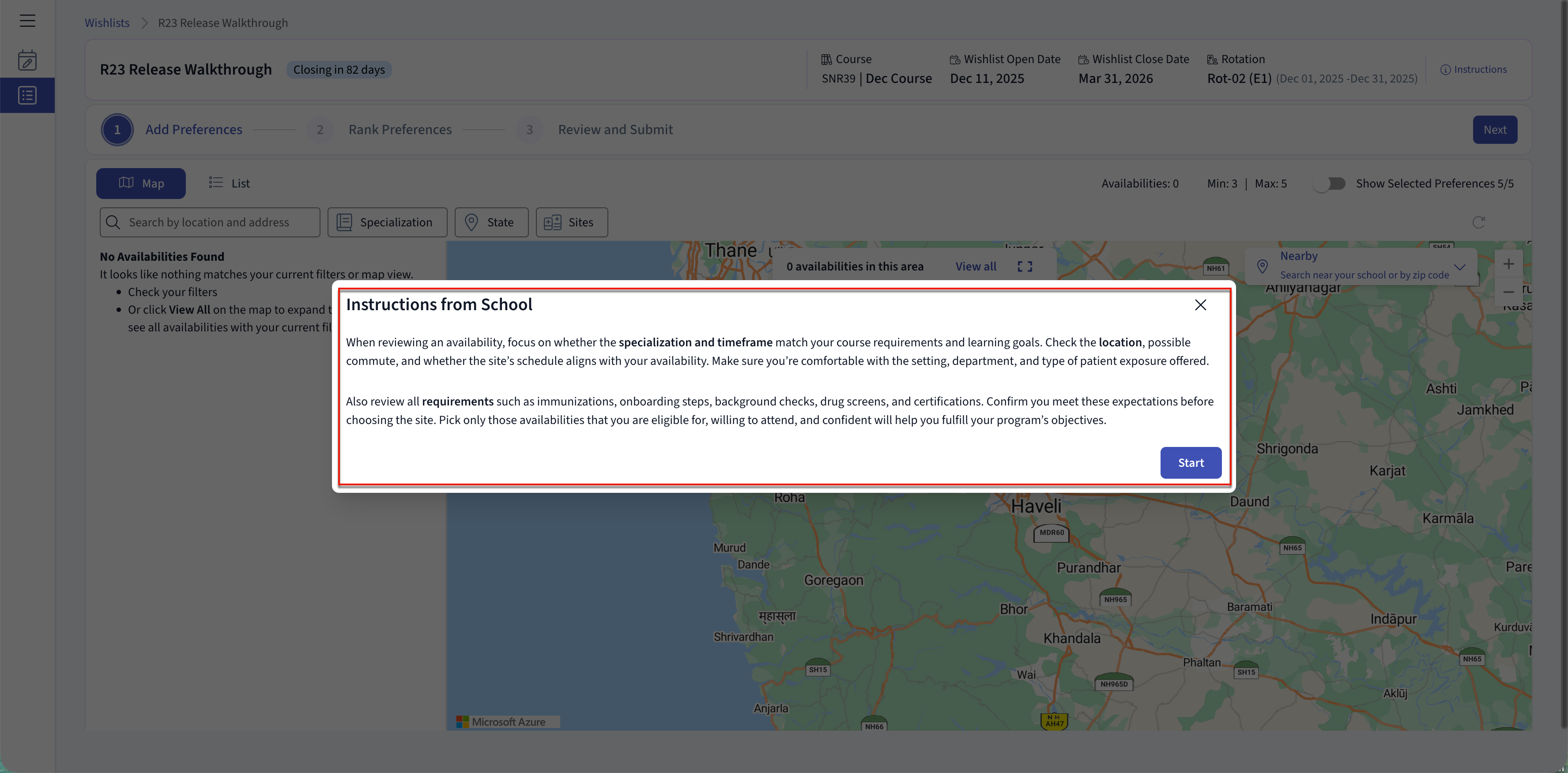Click the calendar edit sidebar icon

click(x=27, y=60)
